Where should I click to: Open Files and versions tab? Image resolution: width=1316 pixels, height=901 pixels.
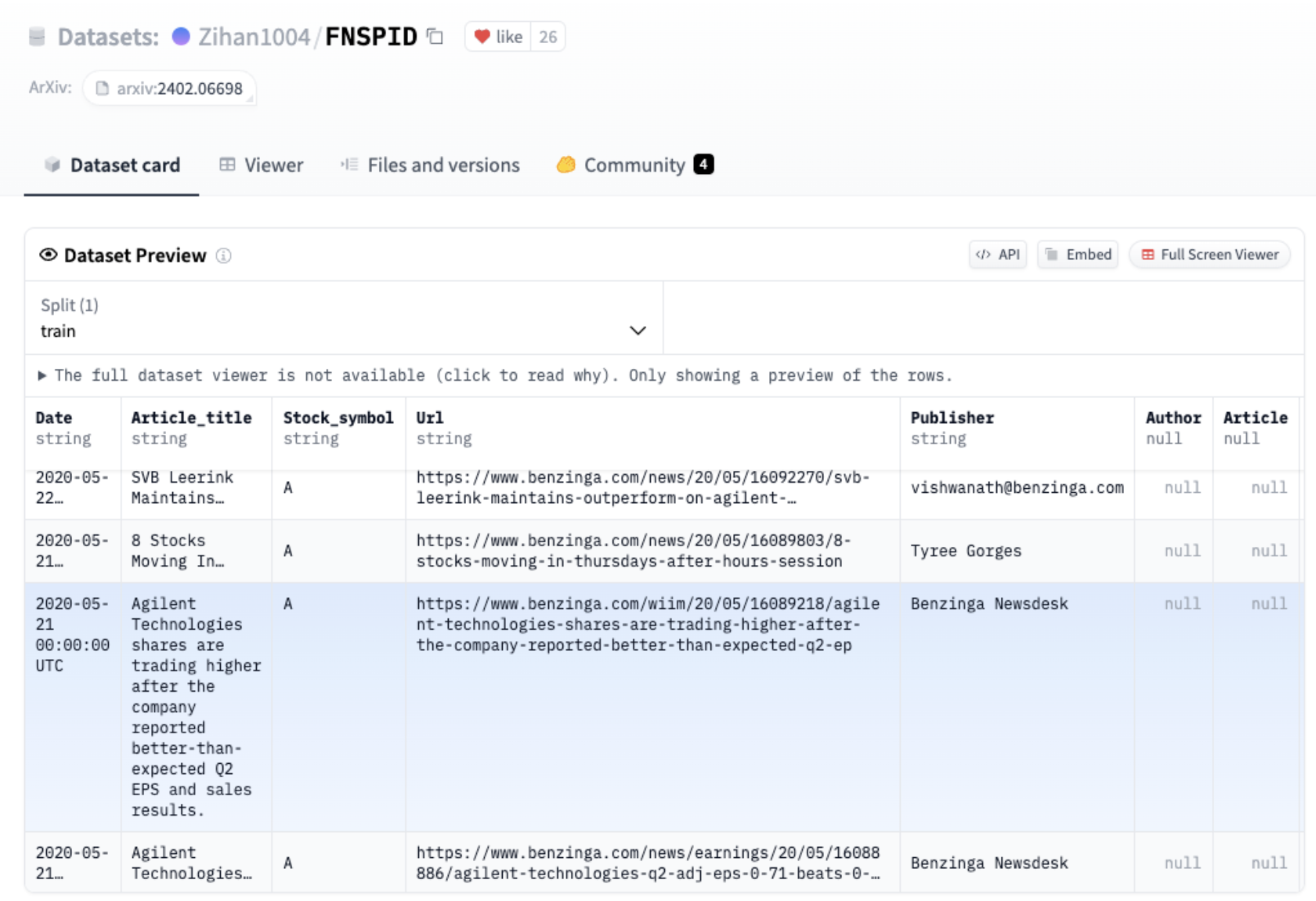(430, 165)
